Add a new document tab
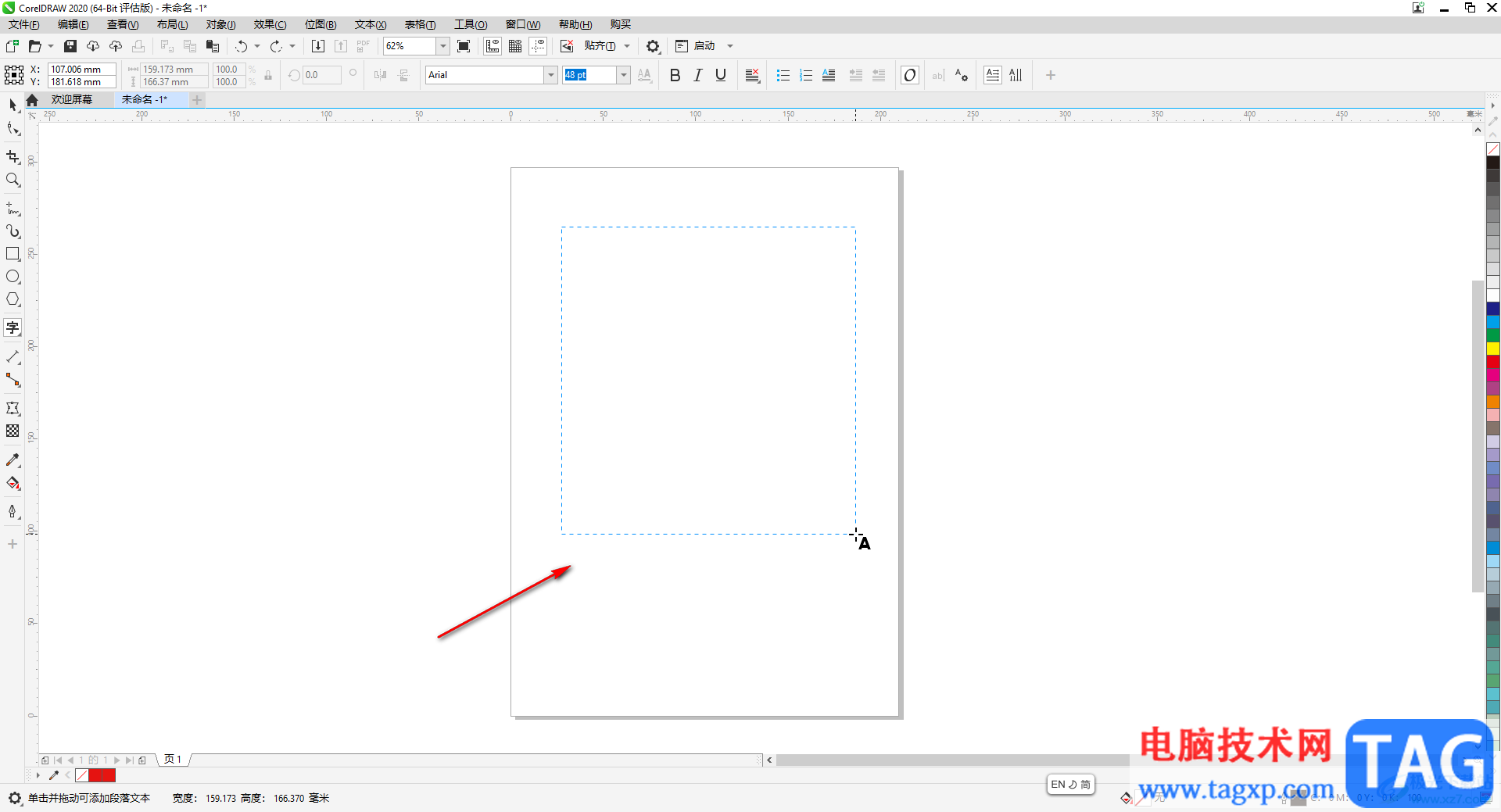Screen dimensions: 1501x812 click(x=197, y=99)
